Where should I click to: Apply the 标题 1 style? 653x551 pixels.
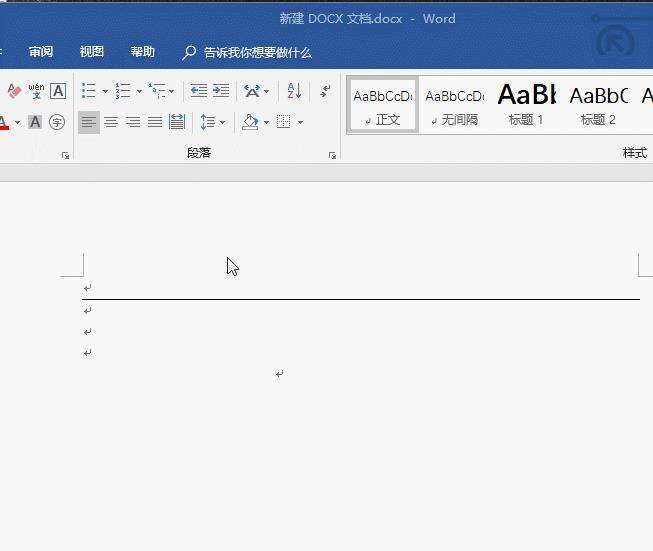[x=526, y=106]
